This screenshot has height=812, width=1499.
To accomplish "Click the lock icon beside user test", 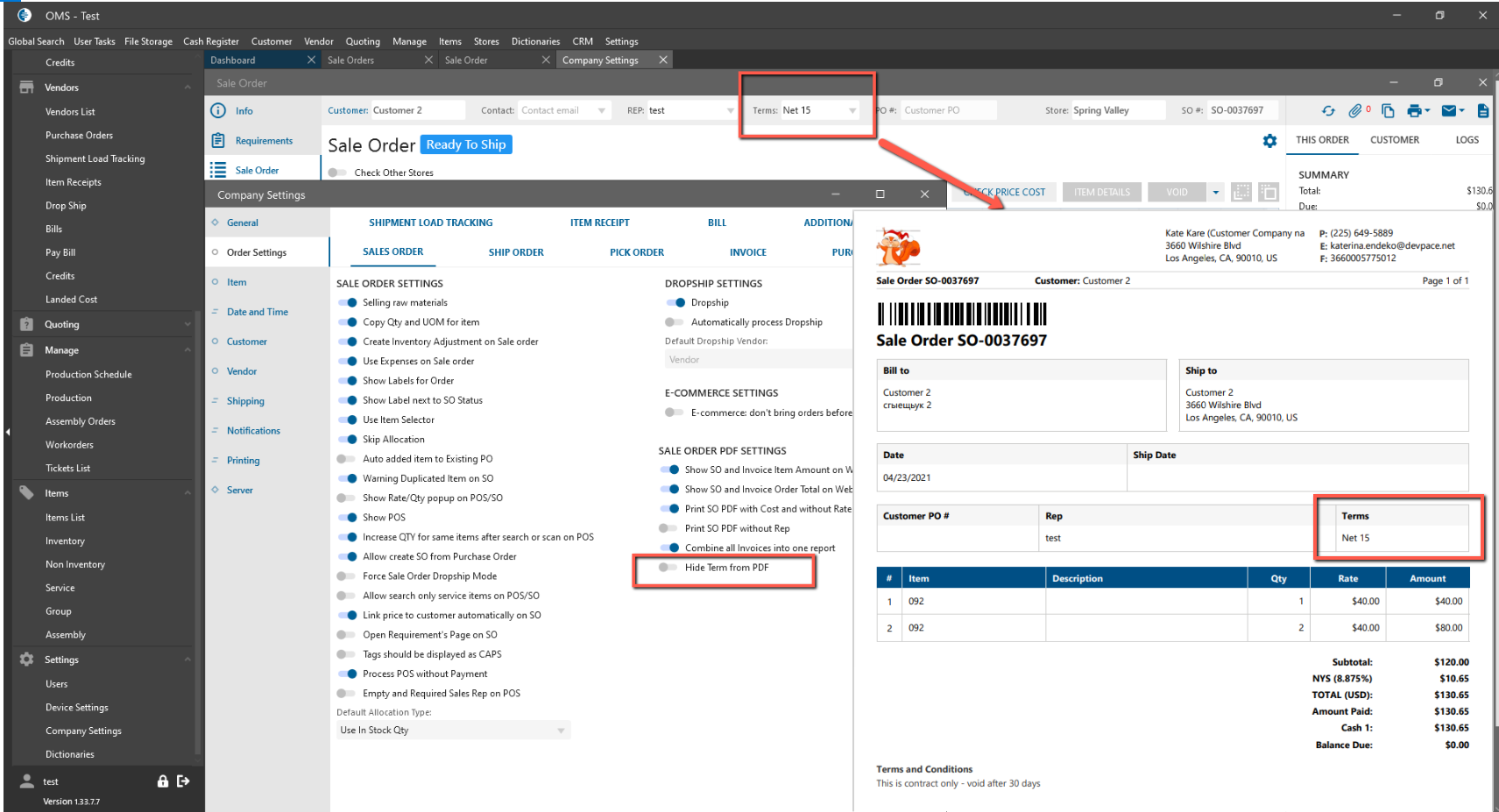I will coord(163,781).
